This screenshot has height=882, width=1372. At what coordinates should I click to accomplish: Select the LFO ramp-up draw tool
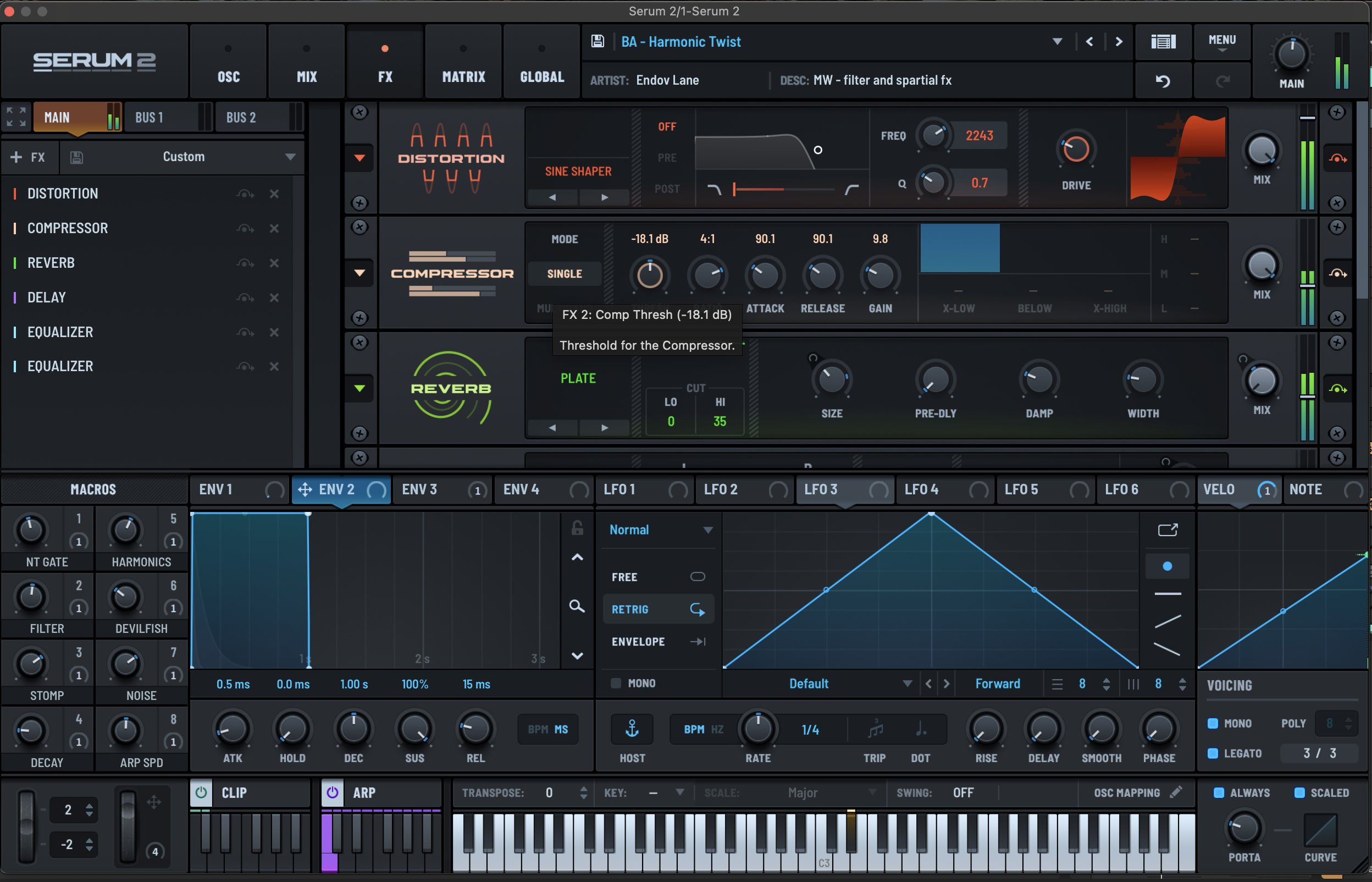(x=1168, y=621)
